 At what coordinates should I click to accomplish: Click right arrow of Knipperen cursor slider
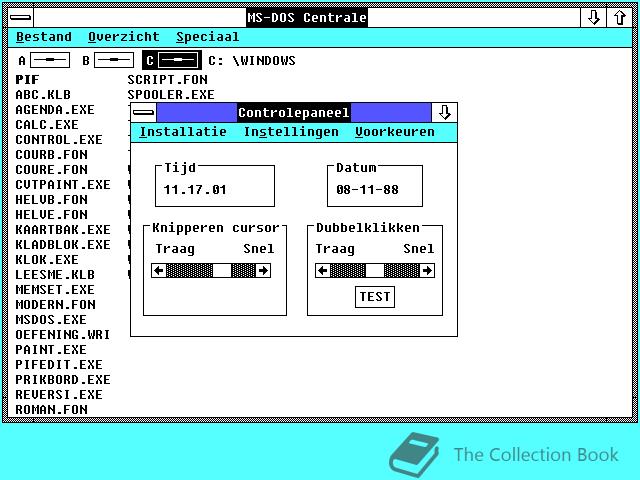[263, 270]
